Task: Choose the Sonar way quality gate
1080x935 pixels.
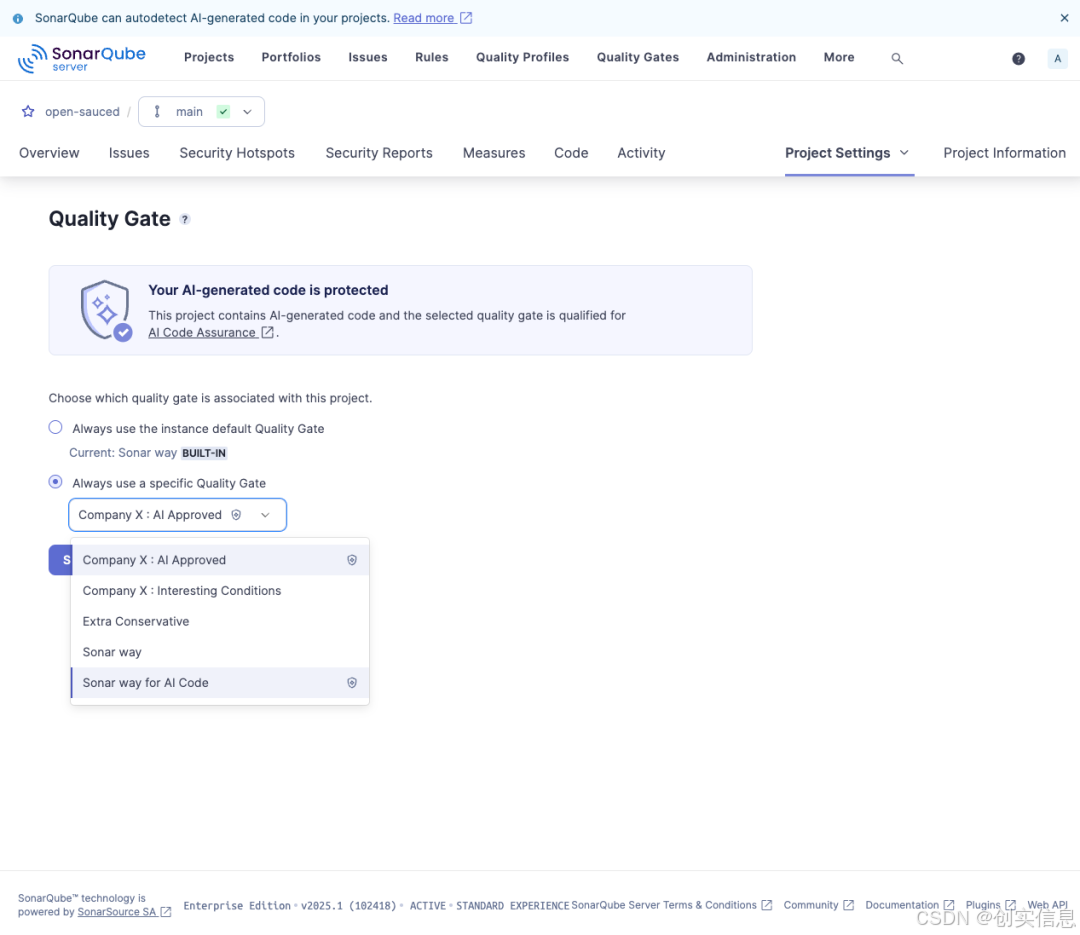Action: (x=220, y=652)
